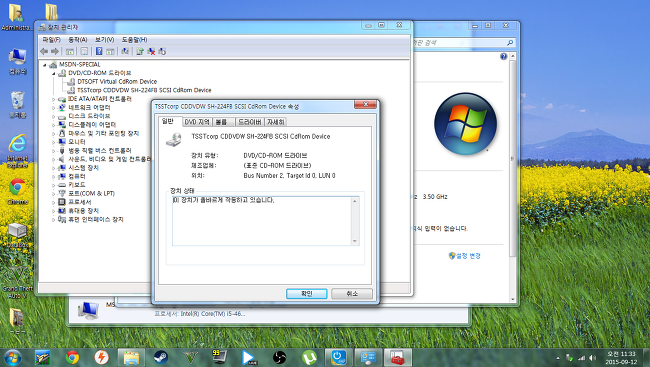Click the help icon in System window

[x=503, y=56]
